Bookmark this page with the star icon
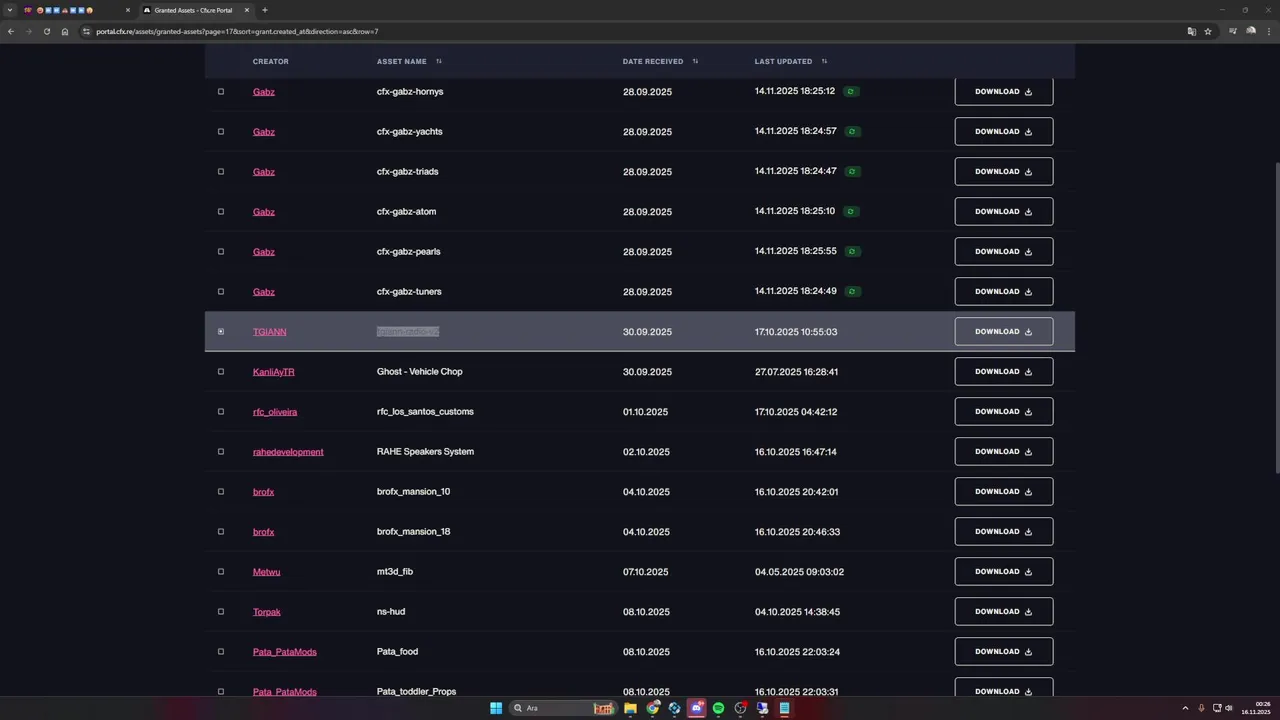This screenshot has height=720, width=1280. (1208, 31)
